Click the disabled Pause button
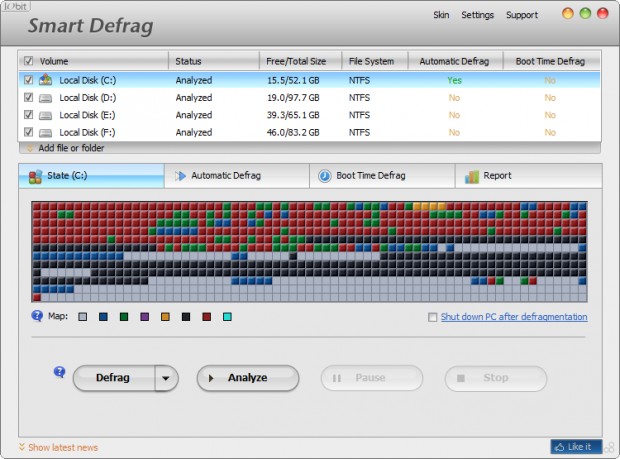 pos(372,378)
